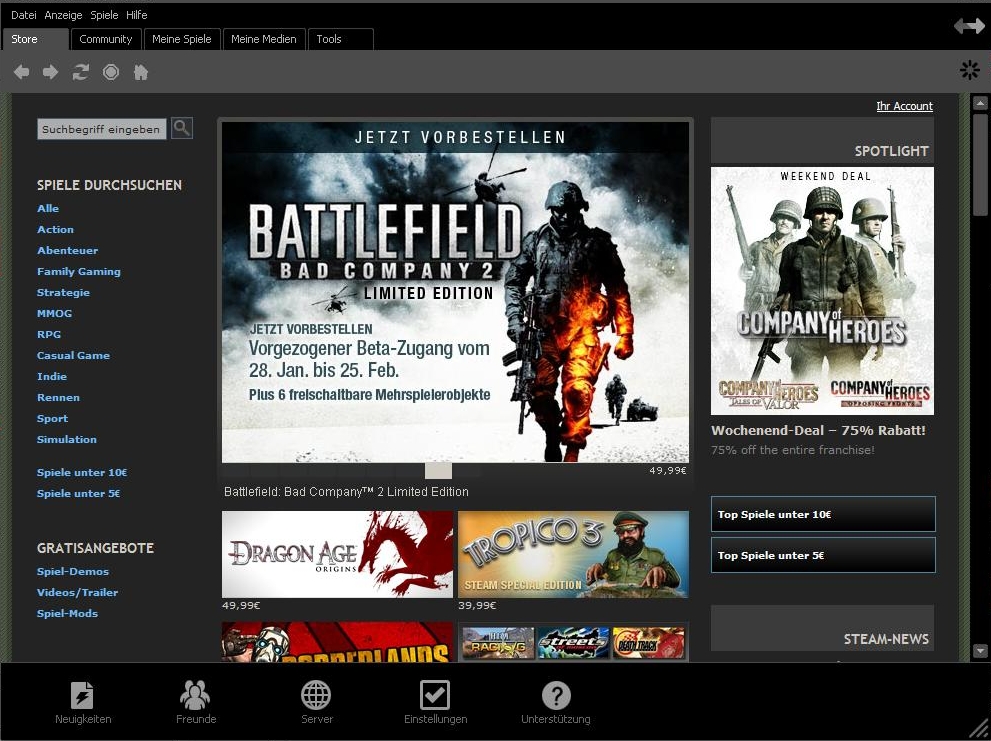
Task: Open the Battlefield Bad Company 2 banner
Action: pyautogui.click(x=455, y=292)
